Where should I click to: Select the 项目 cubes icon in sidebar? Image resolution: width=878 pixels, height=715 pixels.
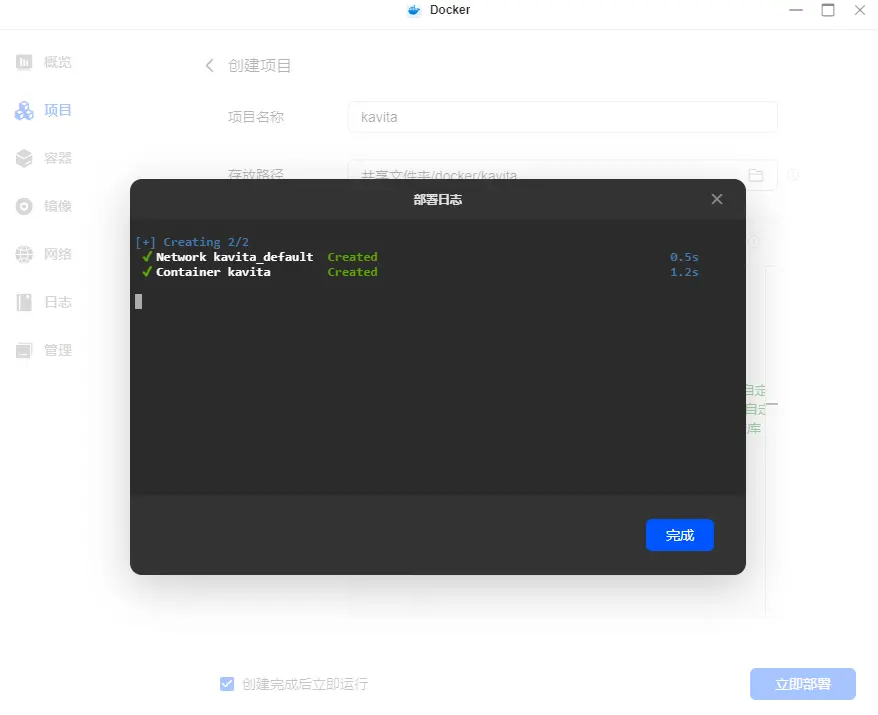tap(24, 110)
